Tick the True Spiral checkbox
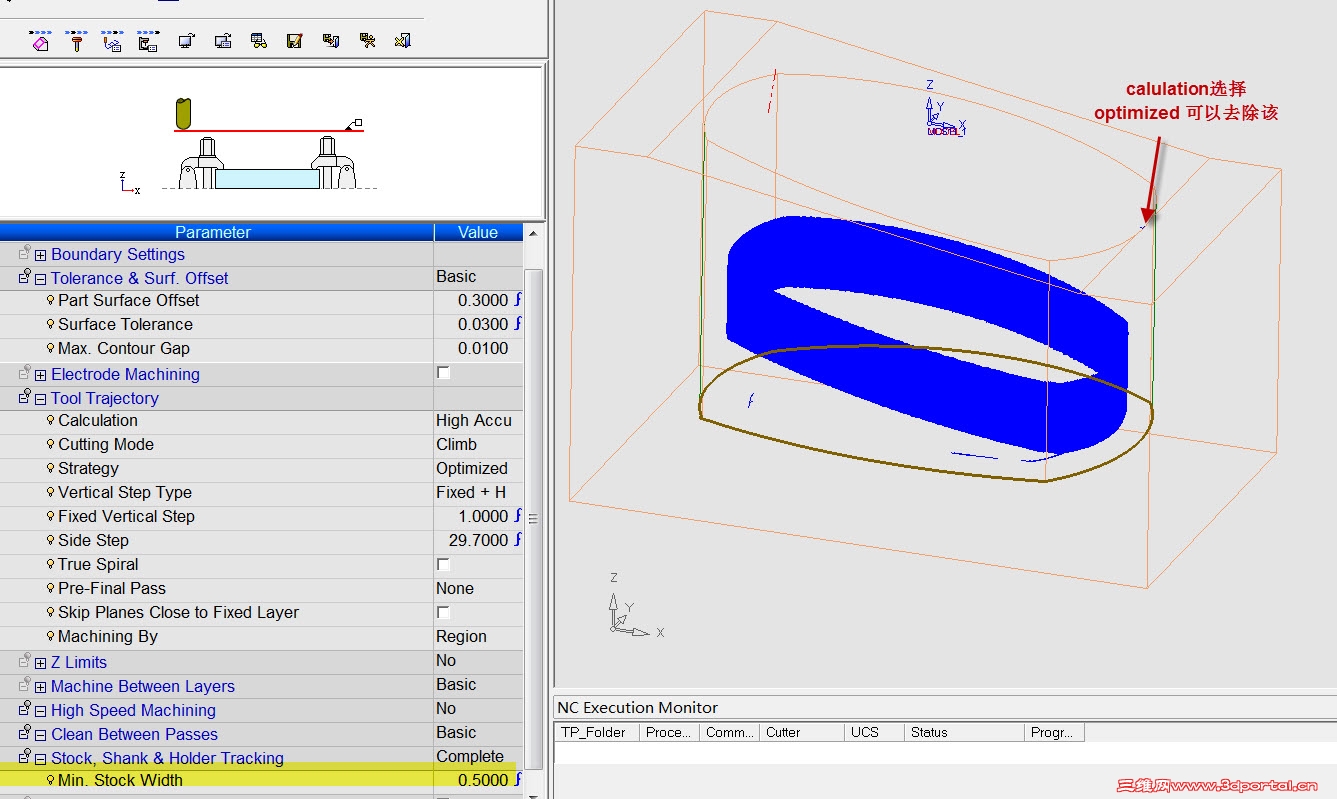The image size is (1337, 799). click(x=443, y=564)
